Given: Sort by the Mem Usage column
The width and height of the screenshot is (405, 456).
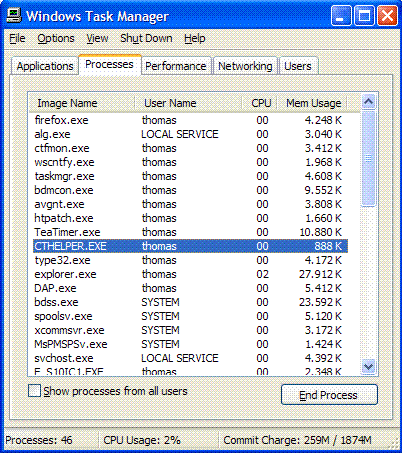Looking at the screenshot, I should point(312,103).
